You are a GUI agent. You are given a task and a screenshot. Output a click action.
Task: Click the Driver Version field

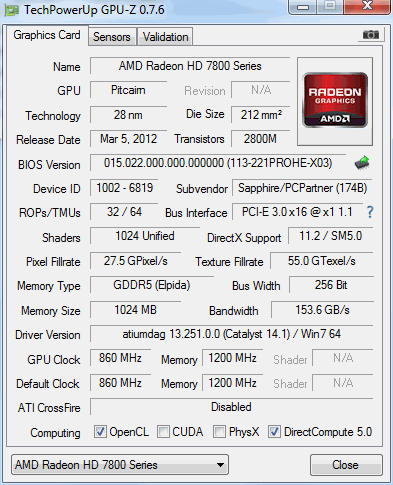point(232,334)
